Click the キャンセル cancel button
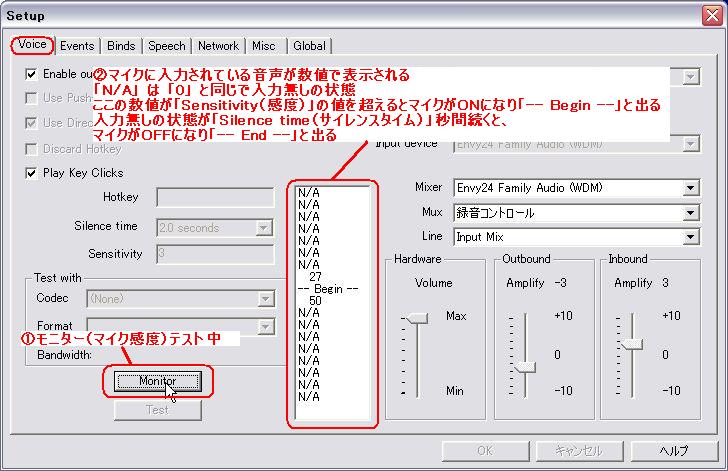 point(578,450)
